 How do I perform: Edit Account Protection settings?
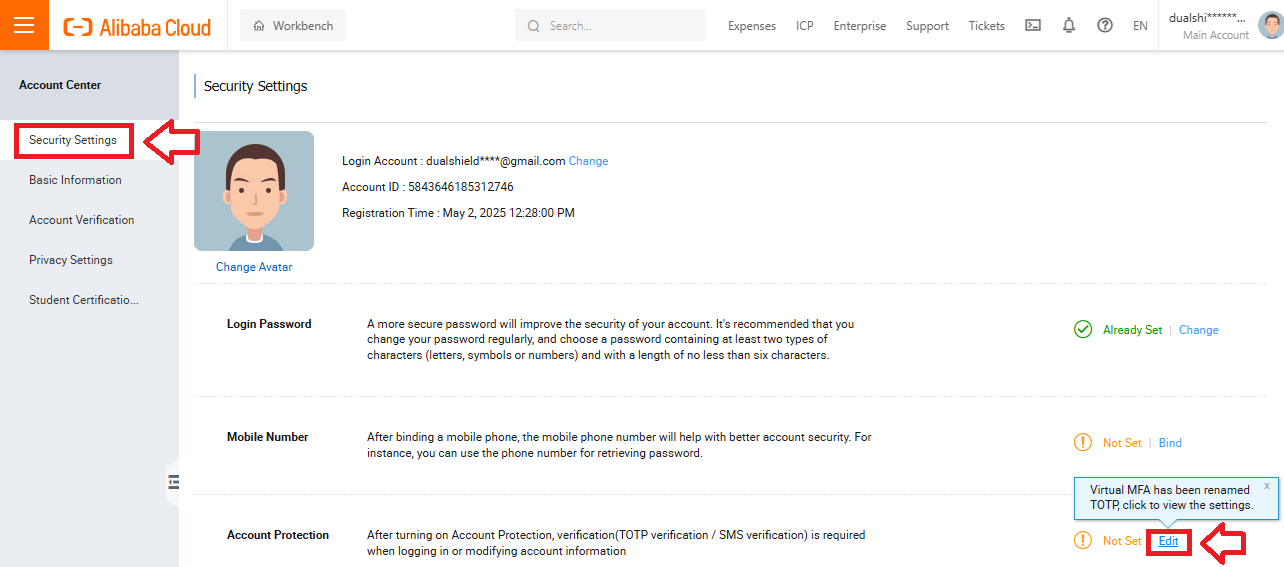point(1168,541)
